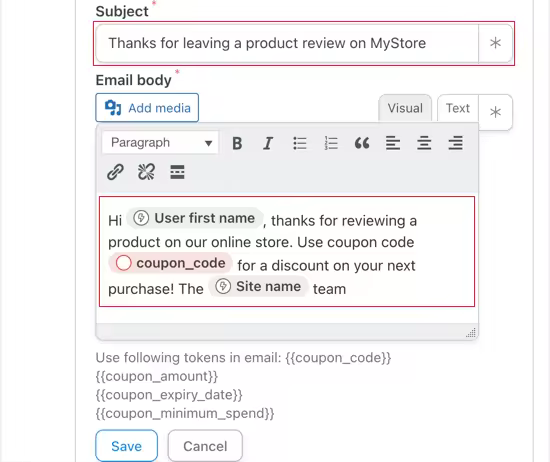The image size is (550, 462).
Task: Click the Save button
Action: coord(127,446)
